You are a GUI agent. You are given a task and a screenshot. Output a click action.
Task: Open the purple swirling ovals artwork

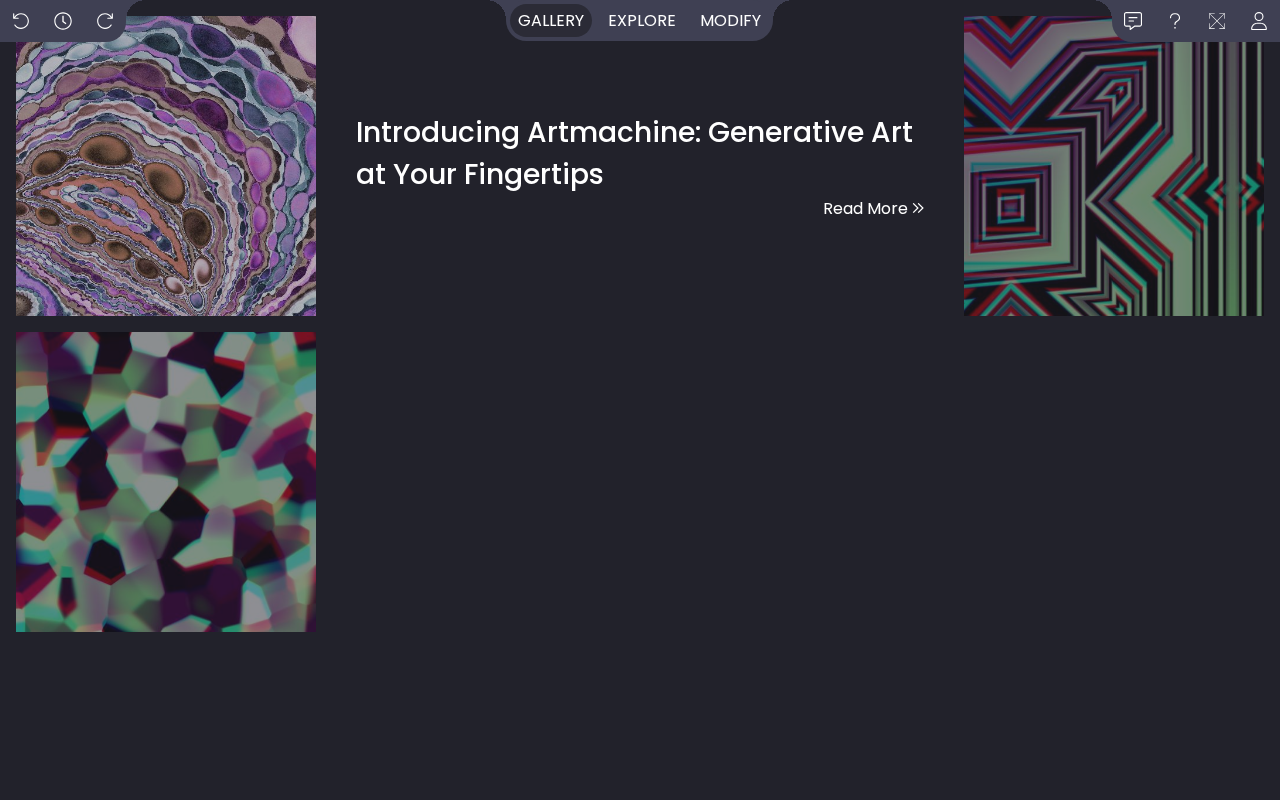[x=166, y=166]
